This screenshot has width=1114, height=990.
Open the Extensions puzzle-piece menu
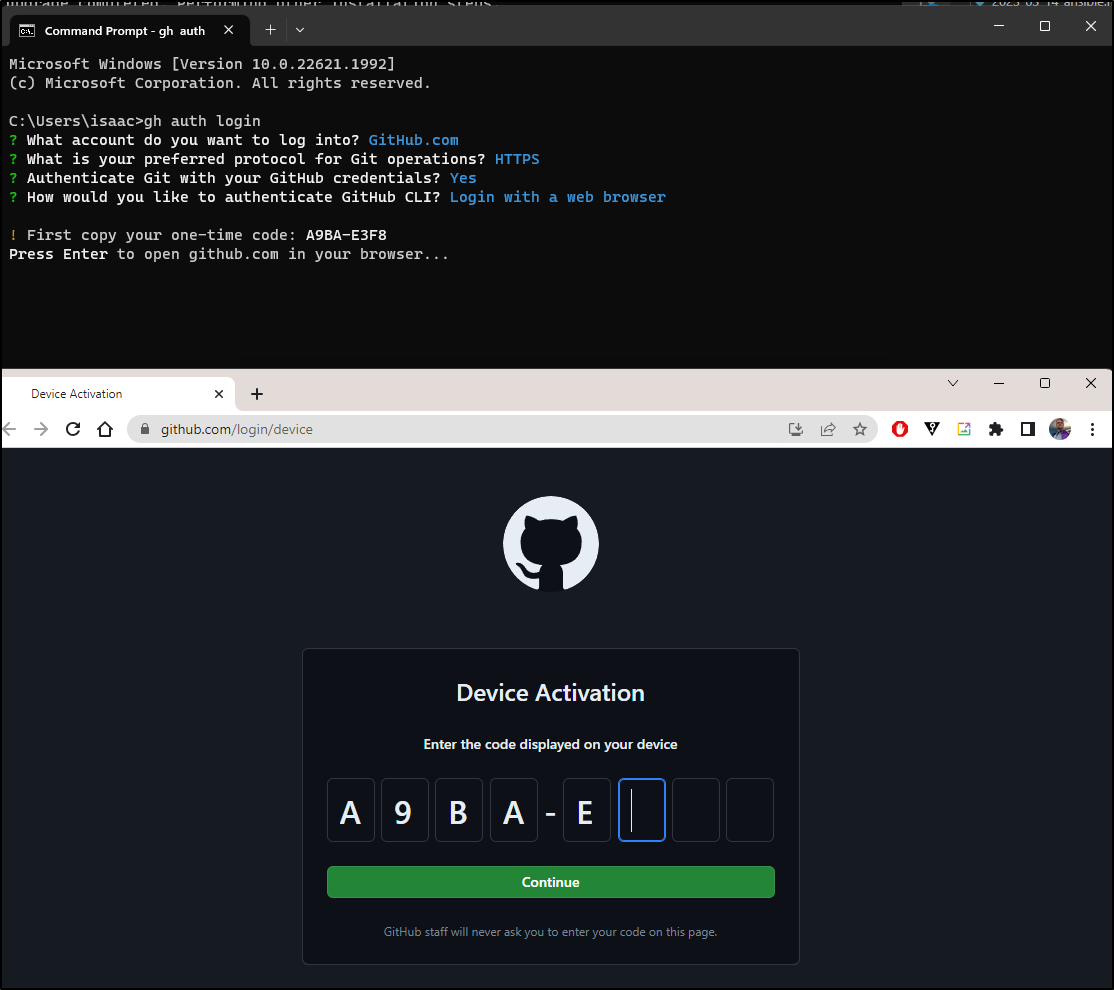pos(995,429)
